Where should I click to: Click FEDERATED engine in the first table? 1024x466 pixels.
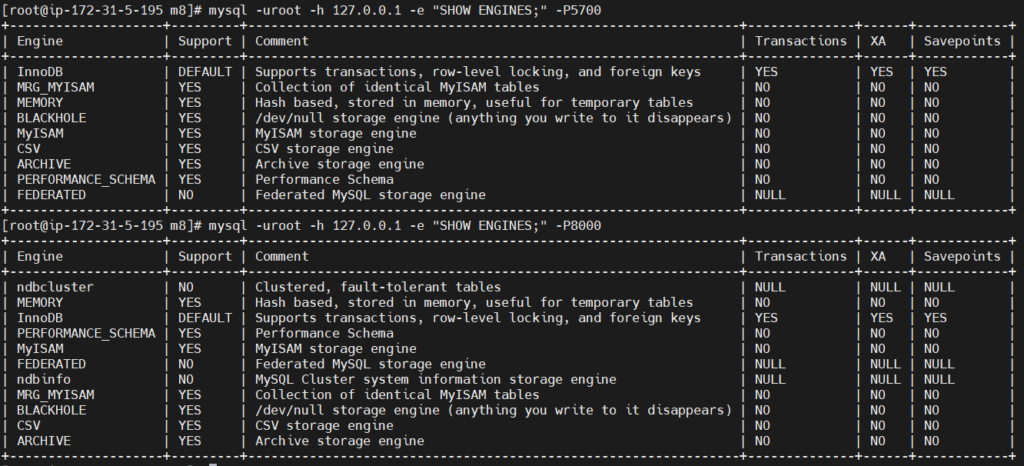(x=52, y=195)
